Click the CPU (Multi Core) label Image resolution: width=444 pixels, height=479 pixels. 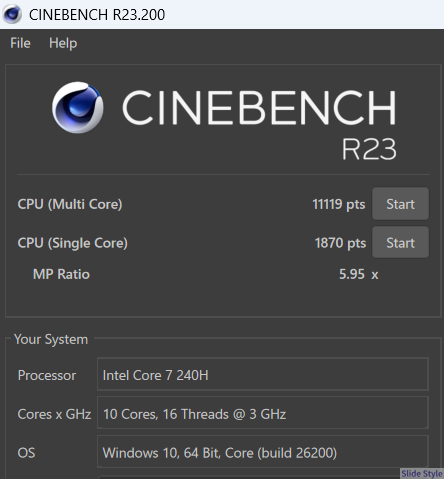(70, 204)
